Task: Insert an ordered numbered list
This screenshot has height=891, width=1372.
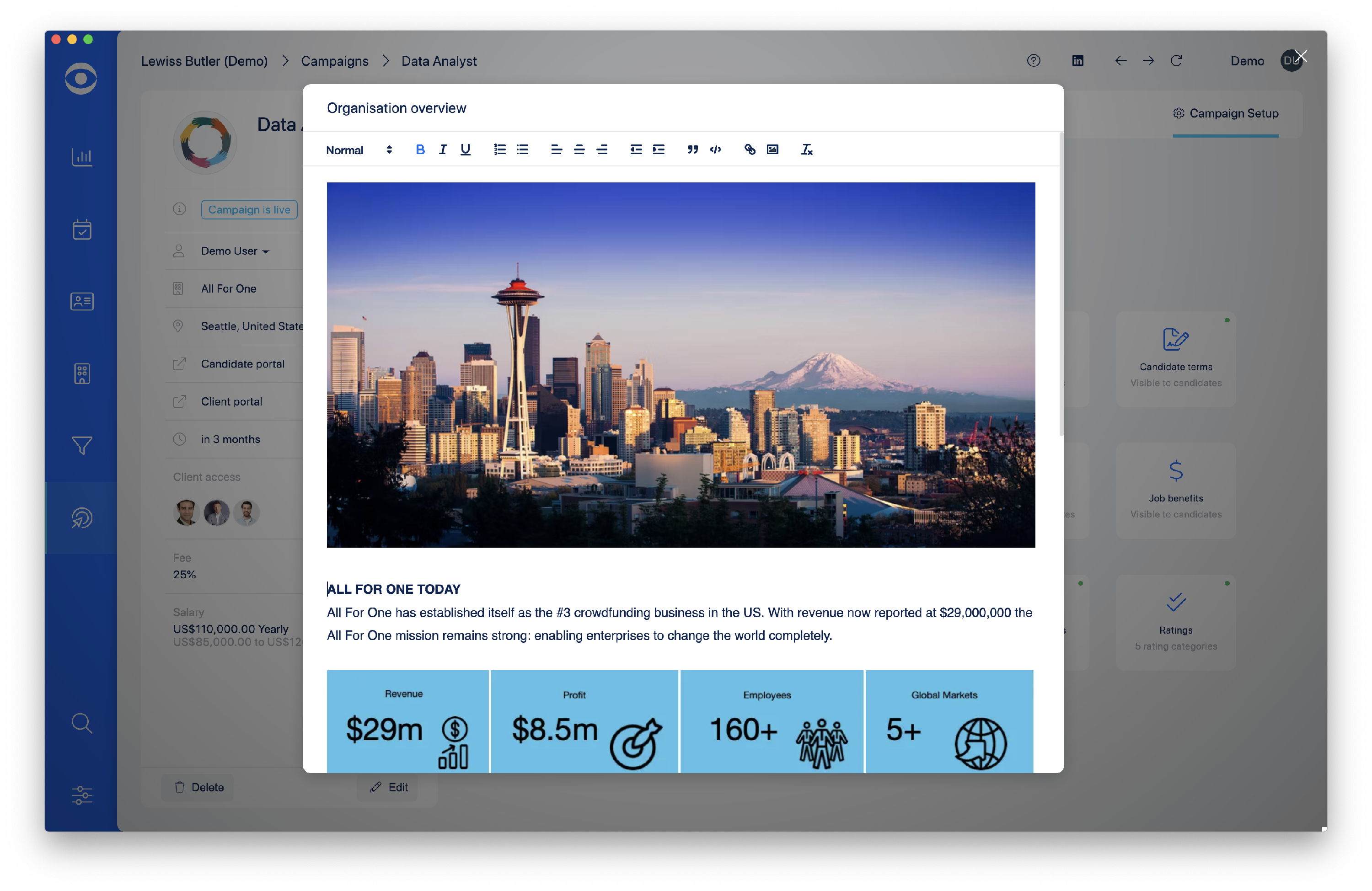Action: 499,150
